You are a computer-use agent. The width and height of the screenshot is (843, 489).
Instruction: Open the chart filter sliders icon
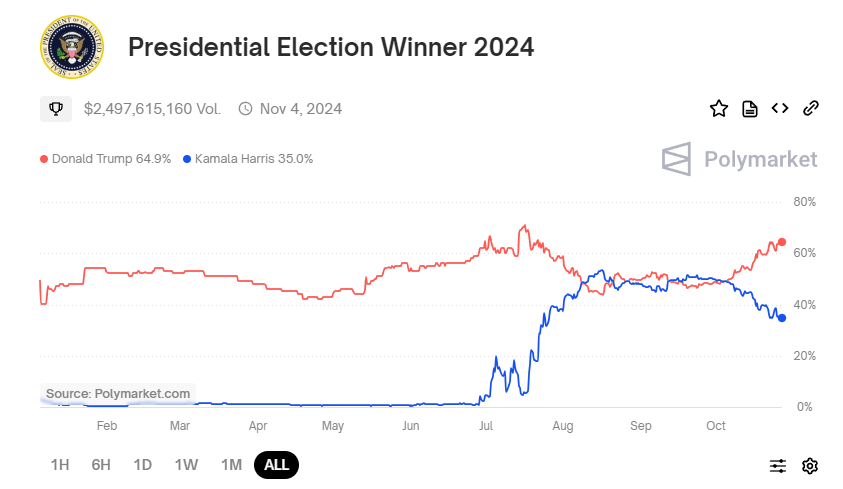tap(778, 465)
